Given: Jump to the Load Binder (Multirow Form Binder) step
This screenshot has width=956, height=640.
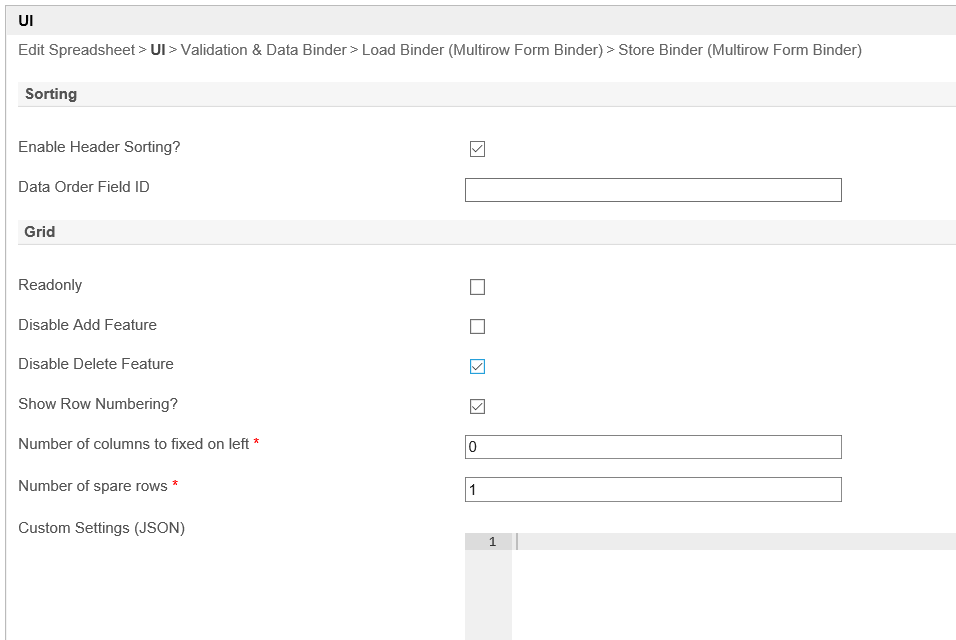Looking at the screenshot, I should click(482, 50).
